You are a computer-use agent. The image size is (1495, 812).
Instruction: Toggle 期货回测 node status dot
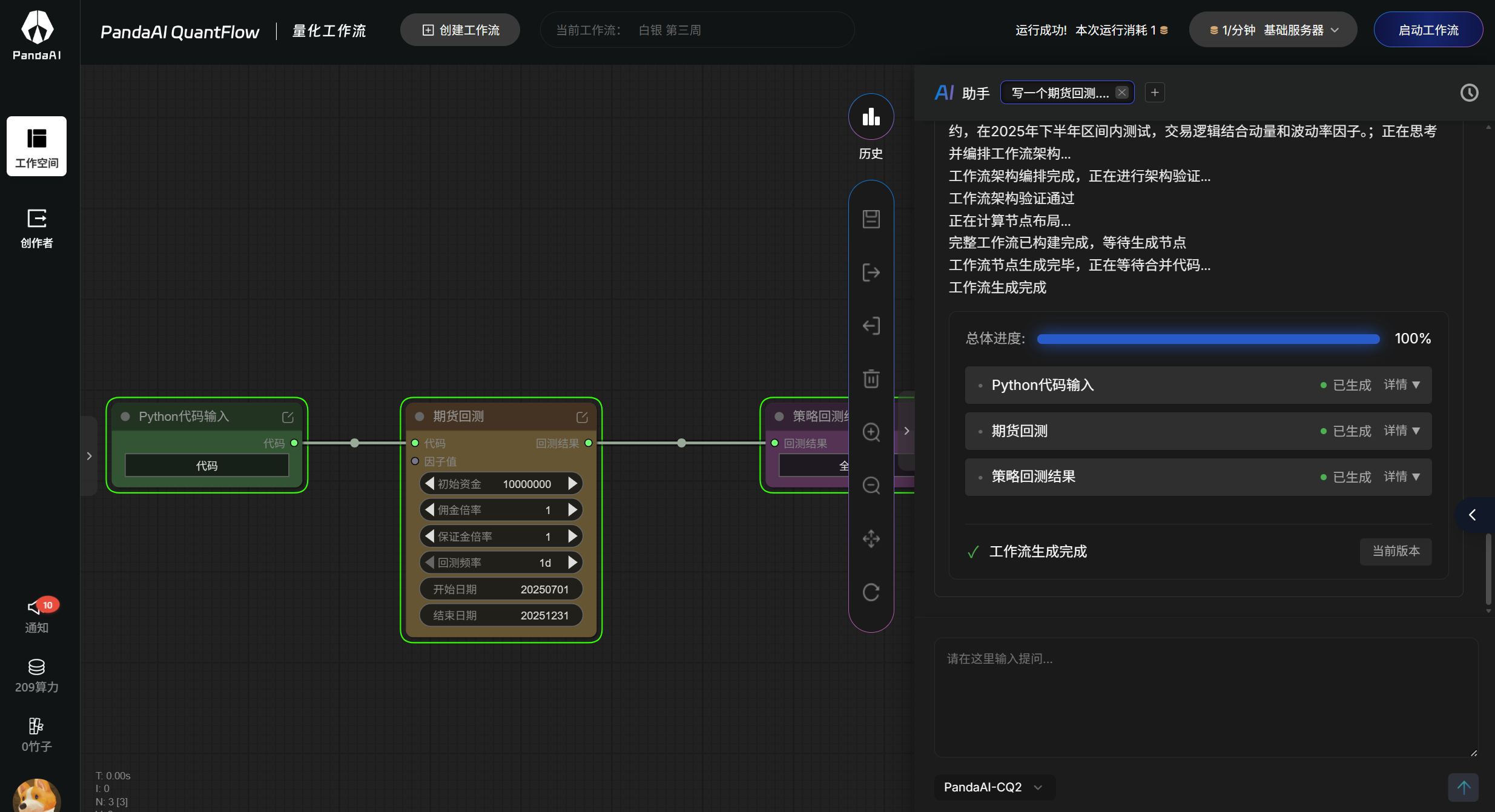[x=419, y=417]
